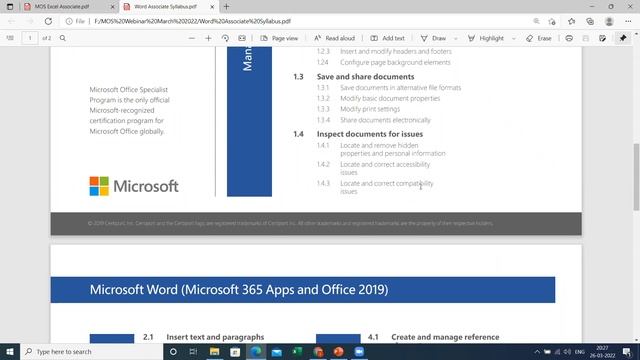Click the fit to page icon
The width and height of the screenshot is (640, 360).
pos(242,38)
